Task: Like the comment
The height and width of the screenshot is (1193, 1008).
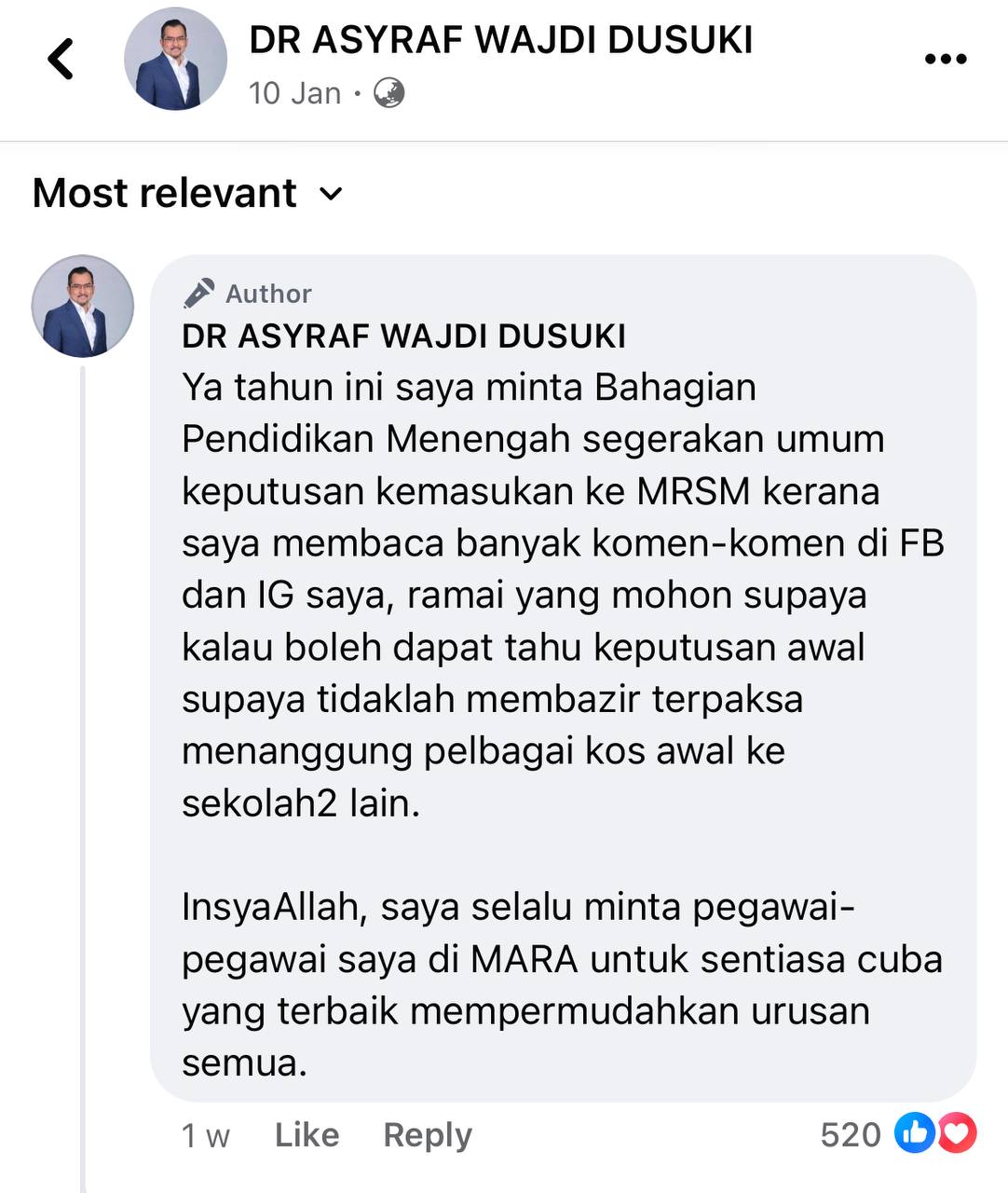Action: click(306, 1134)
